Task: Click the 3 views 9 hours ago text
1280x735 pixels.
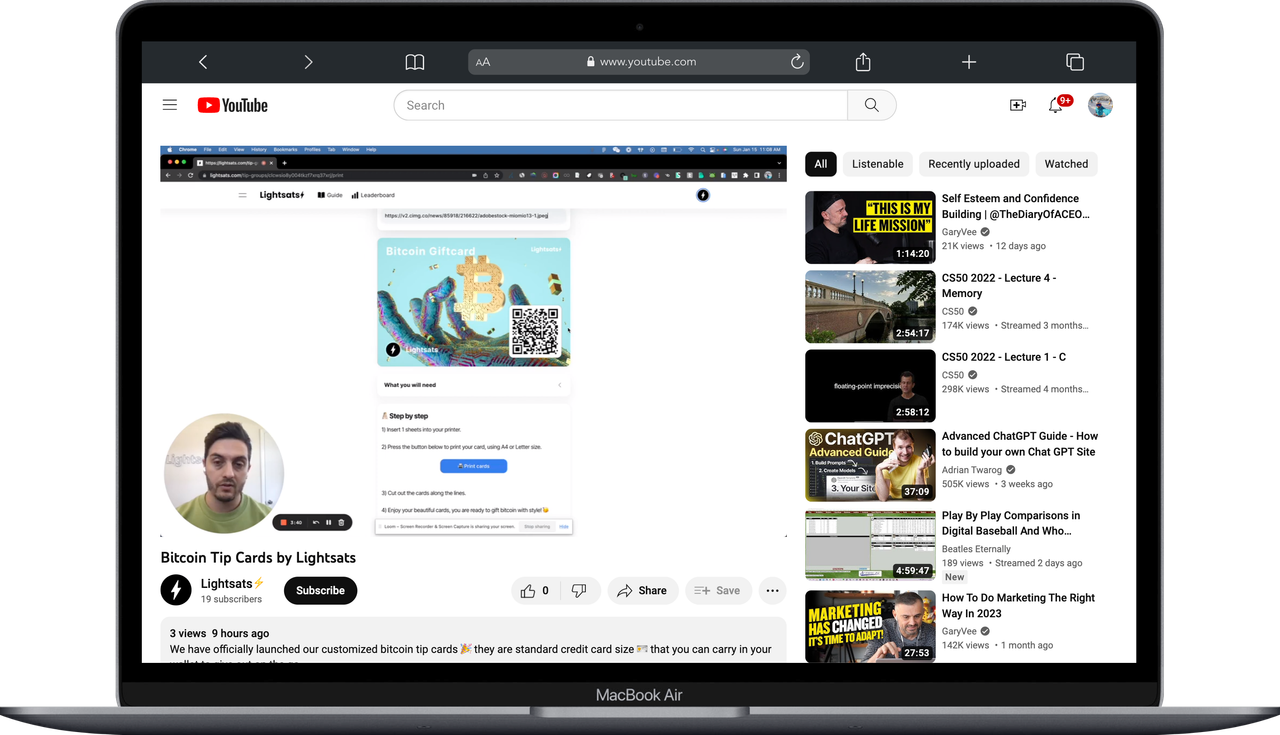Action: (x=219, y=633)
